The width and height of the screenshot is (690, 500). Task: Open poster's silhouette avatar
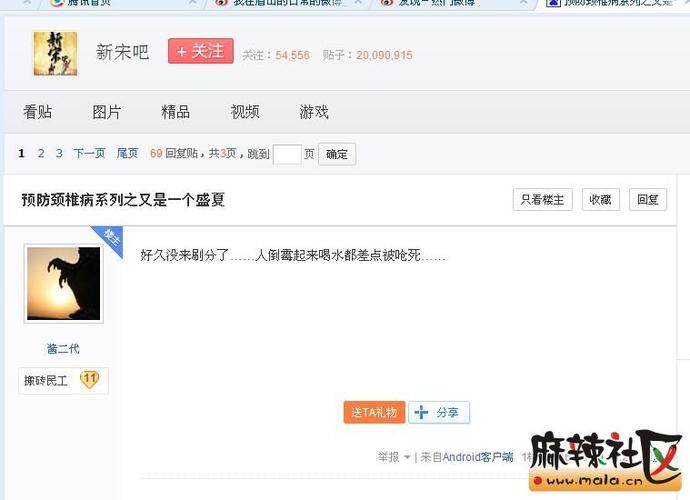[x=64, y=283]
